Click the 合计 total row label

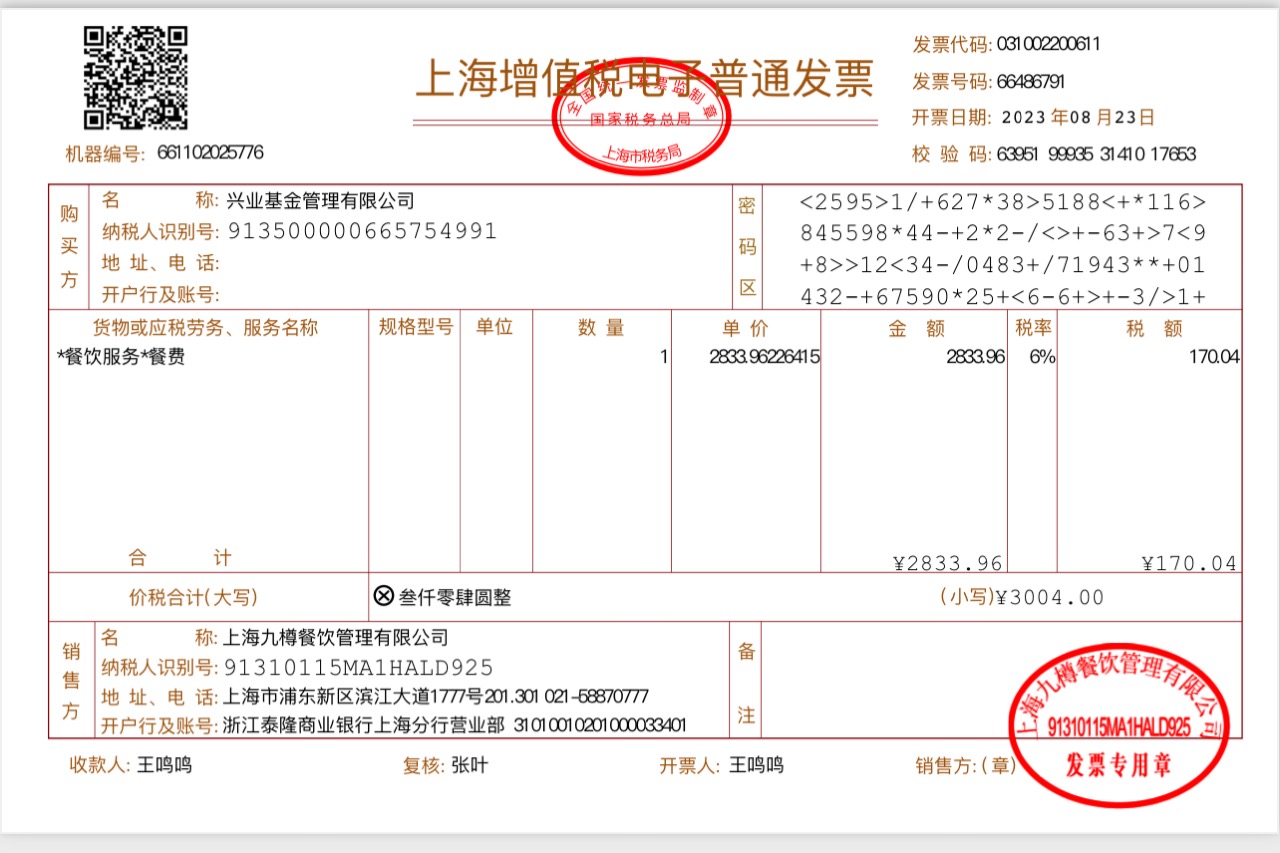(180, 558)
